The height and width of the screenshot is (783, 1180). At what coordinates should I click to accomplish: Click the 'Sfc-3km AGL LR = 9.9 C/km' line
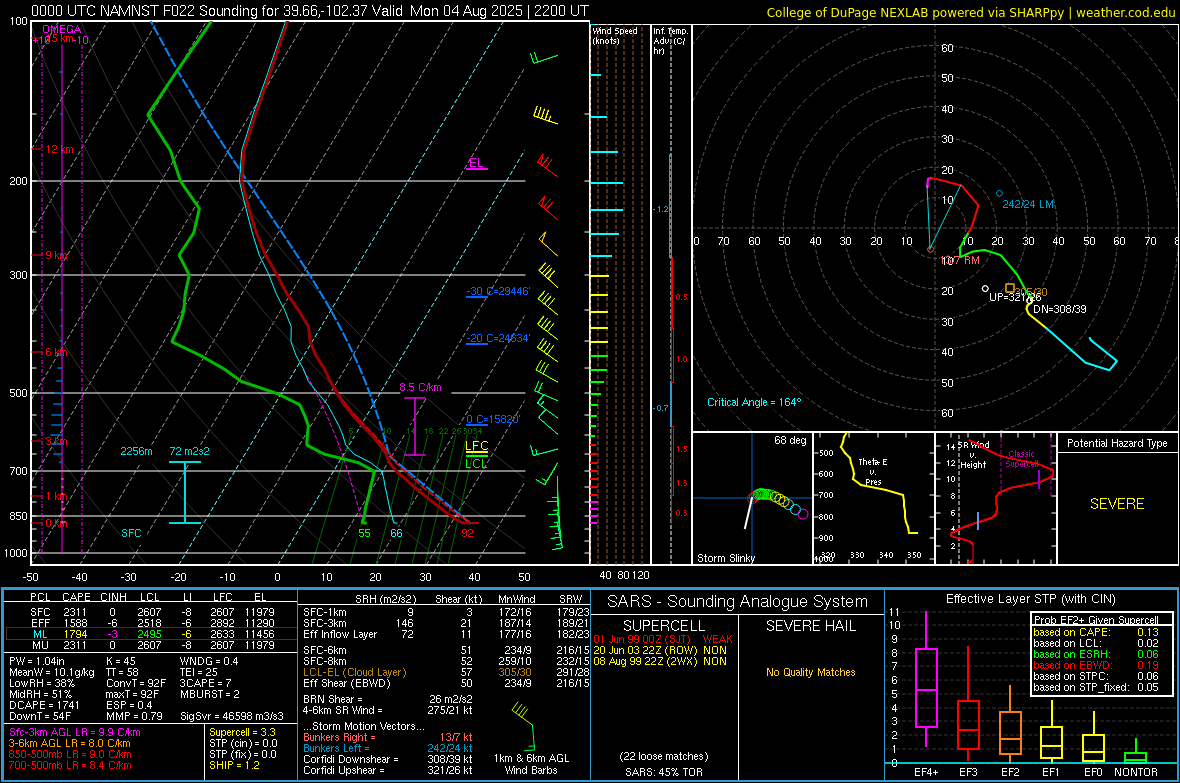point(75,732)
